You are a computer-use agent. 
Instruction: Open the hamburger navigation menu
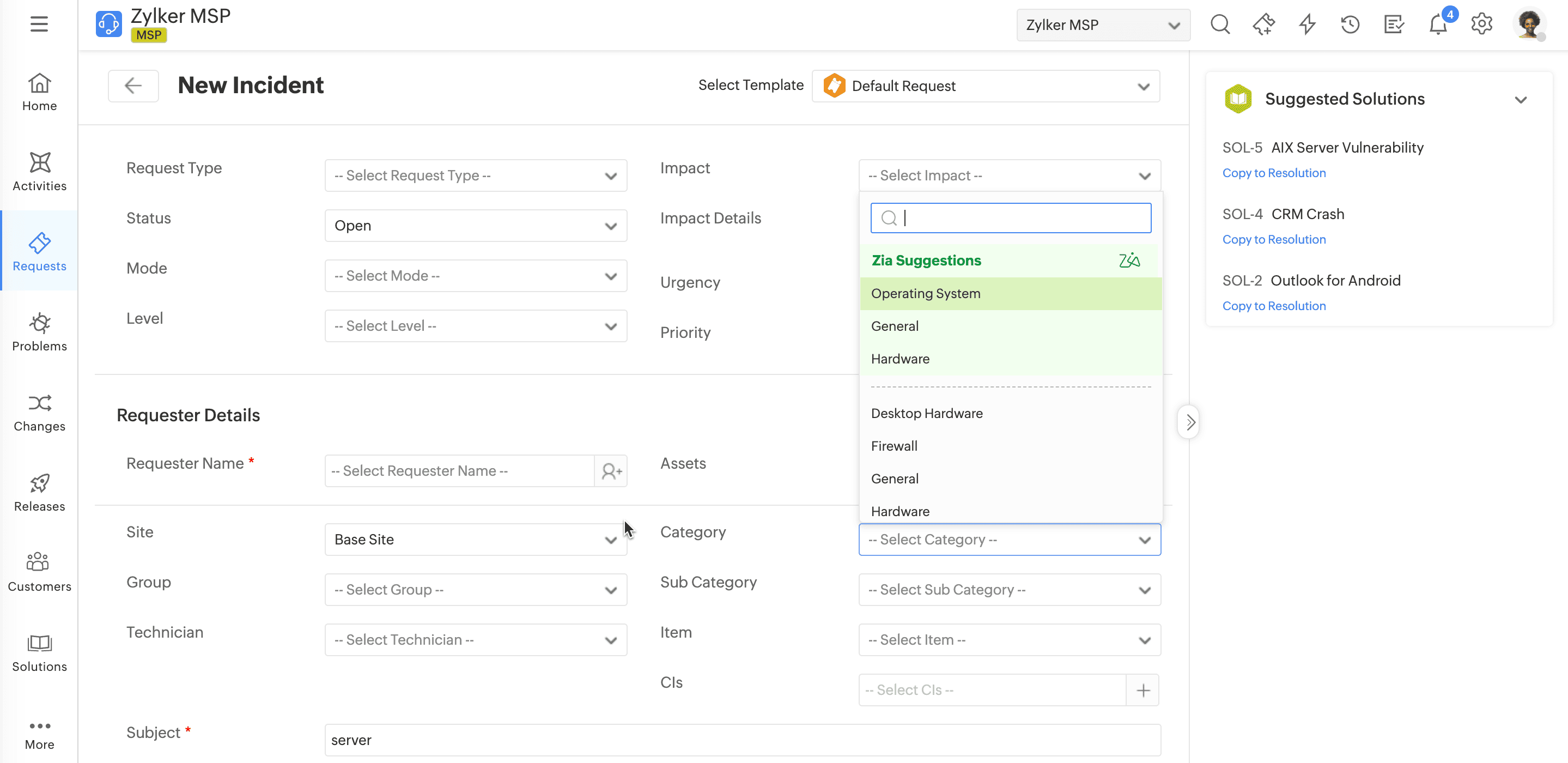[39, 25]
